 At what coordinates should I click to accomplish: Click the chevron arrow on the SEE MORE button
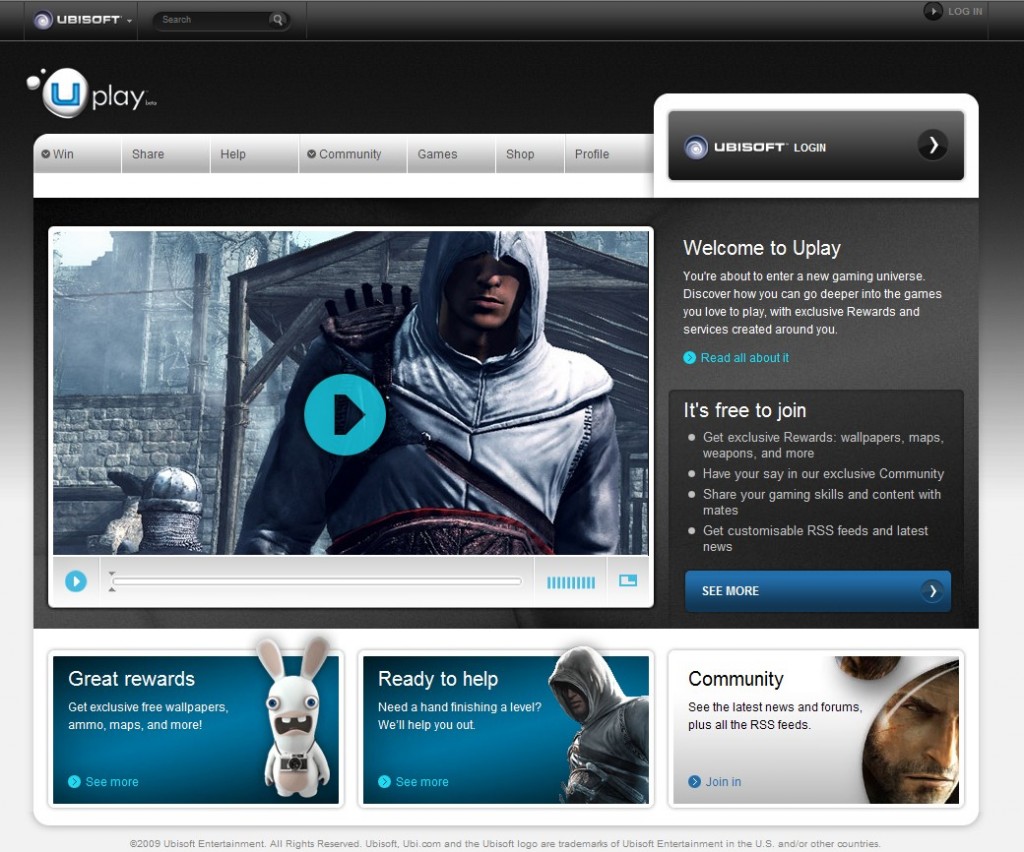tap(932, 591)
